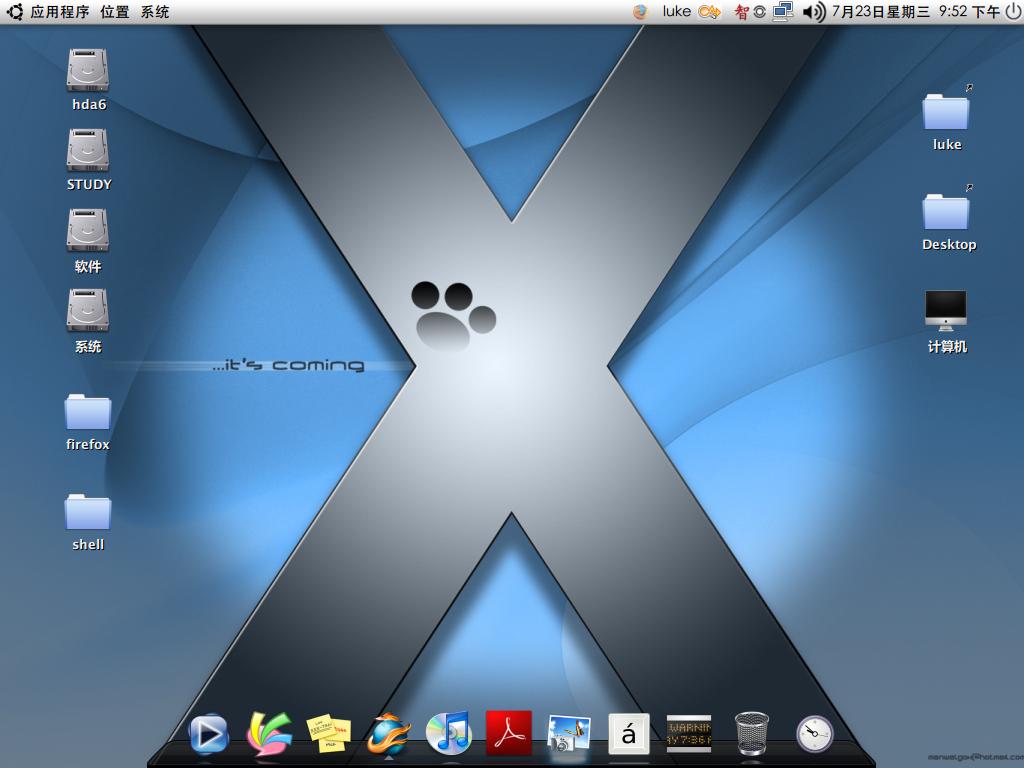The image size is (1024, 768).
Task: Open the photo camera dock icon
Action: 569,734
